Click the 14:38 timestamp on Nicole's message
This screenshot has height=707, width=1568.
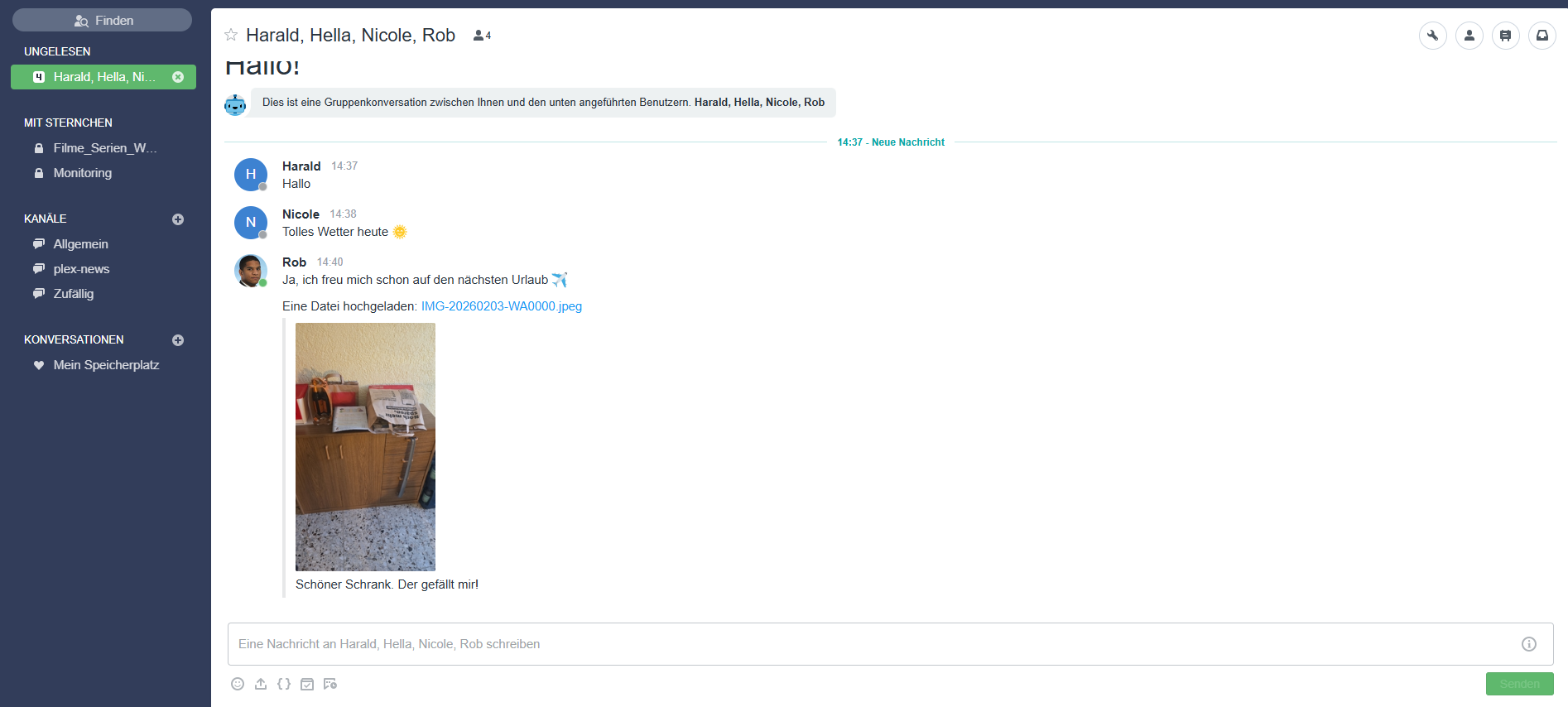344,214
